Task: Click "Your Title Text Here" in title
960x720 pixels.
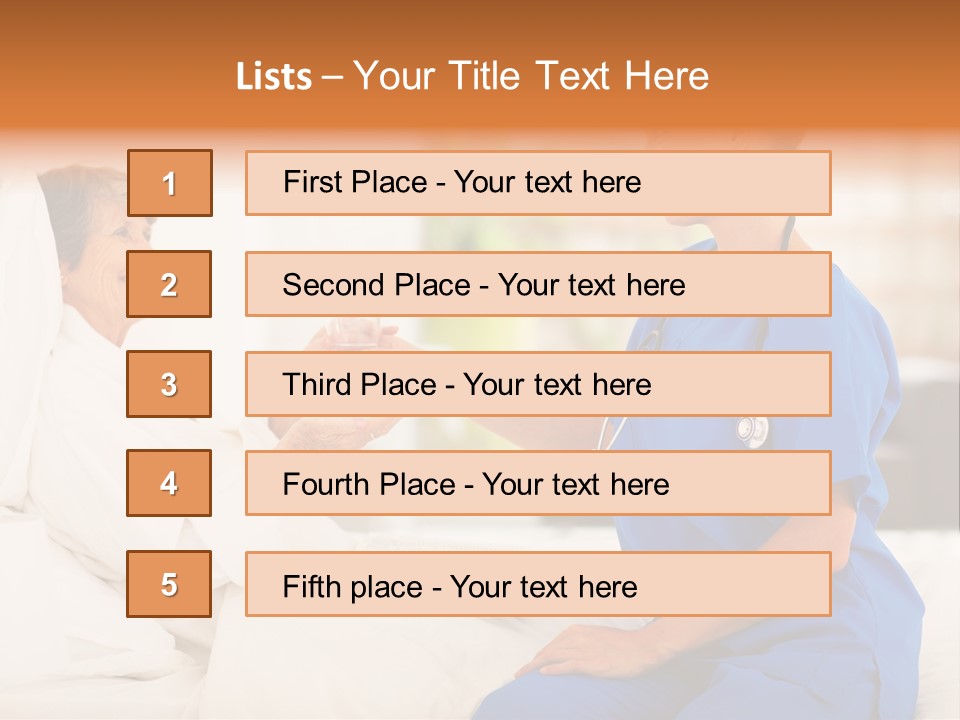Action: (x=531, y=76)
